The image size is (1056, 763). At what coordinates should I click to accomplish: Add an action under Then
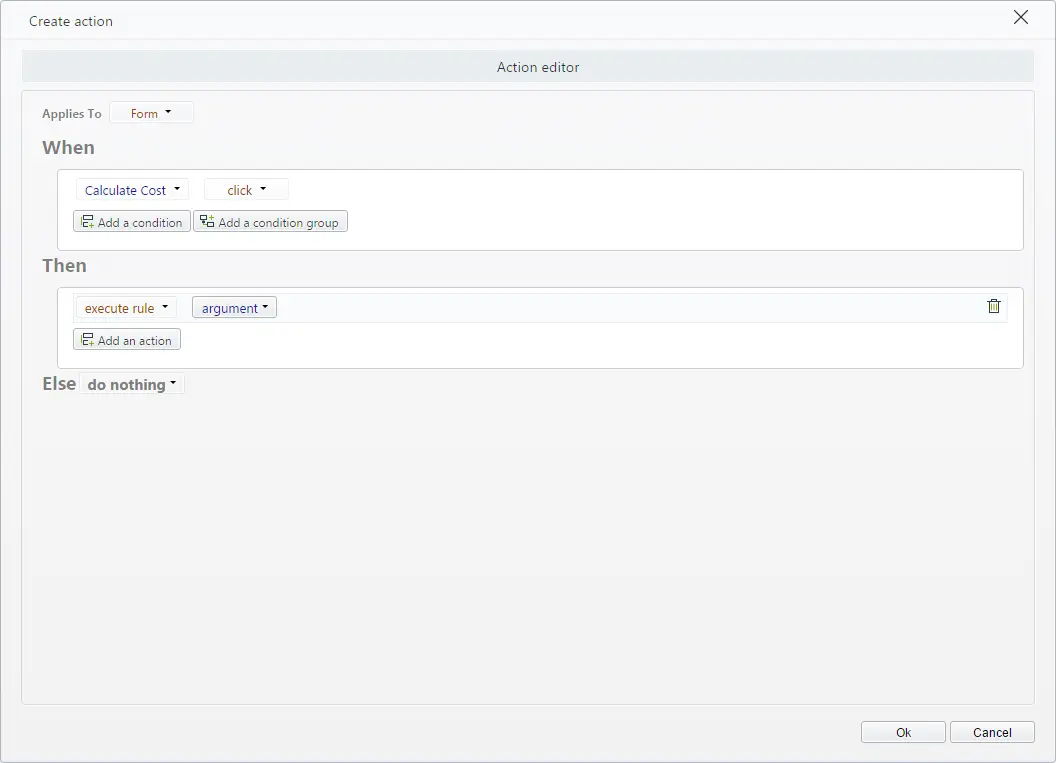tap(127, 339)
